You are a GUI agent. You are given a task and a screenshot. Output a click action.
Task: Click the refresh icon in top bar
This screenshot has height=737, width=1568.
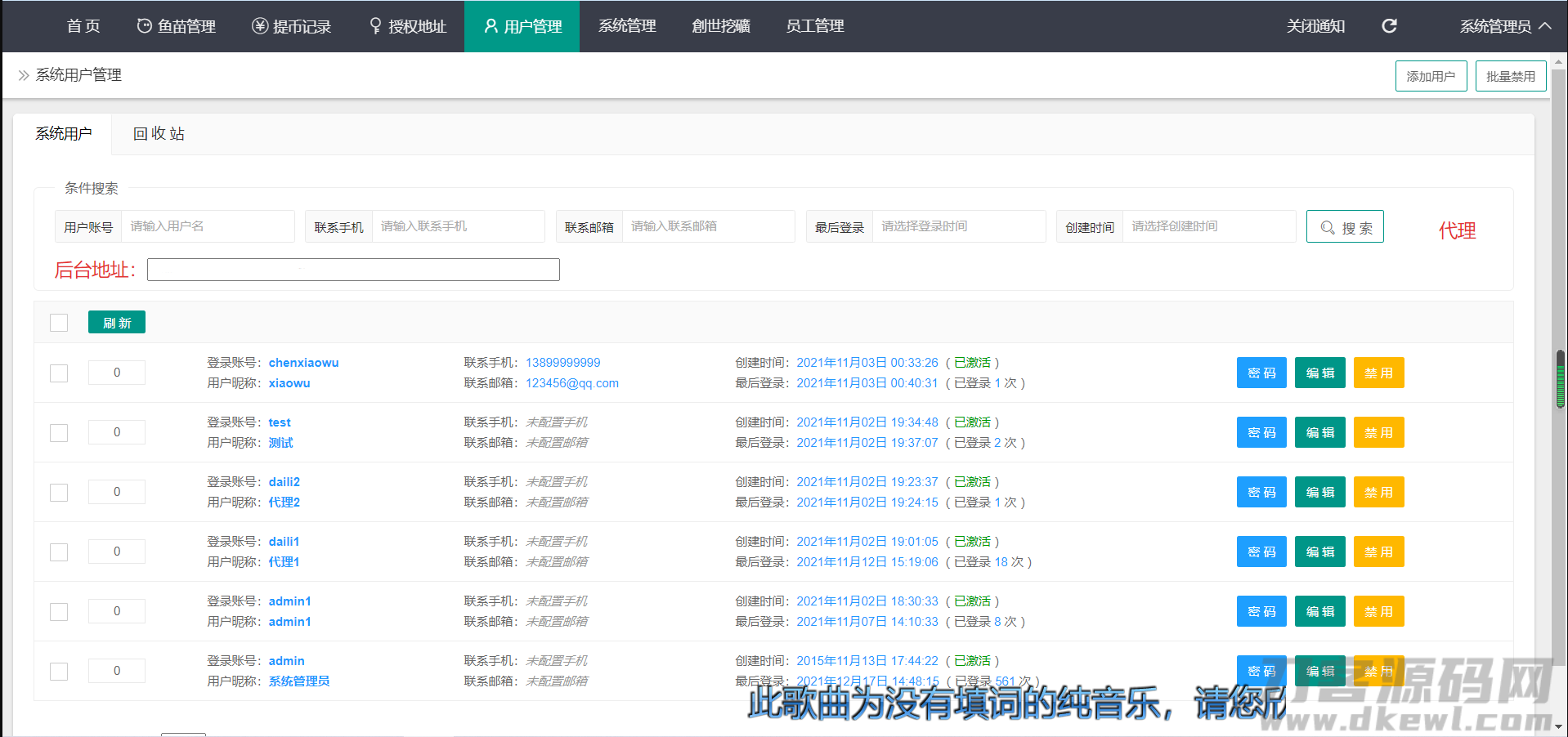tap(1389, 26)
